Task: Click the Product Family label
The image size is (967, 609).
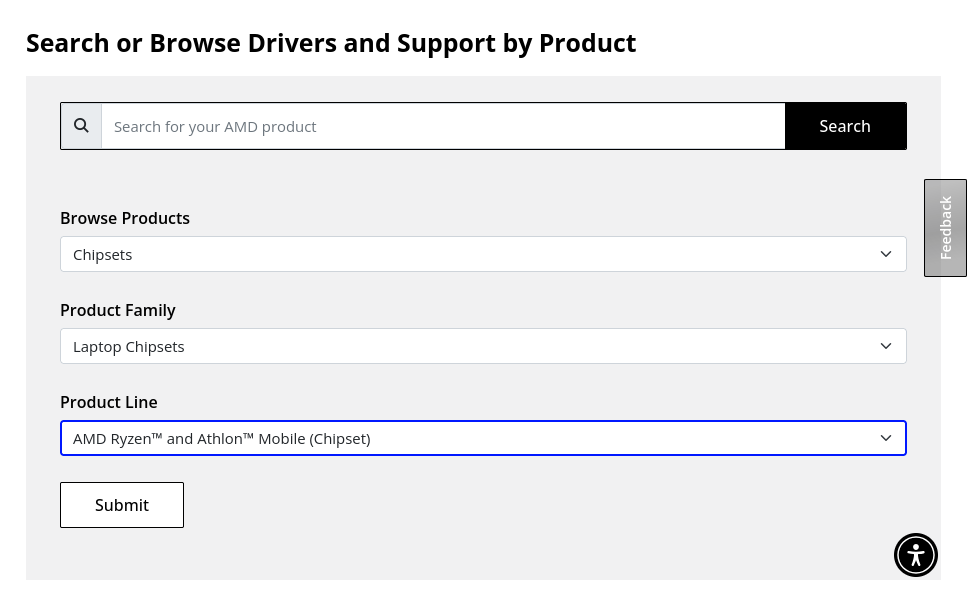Action: click(x=118, y=310)
